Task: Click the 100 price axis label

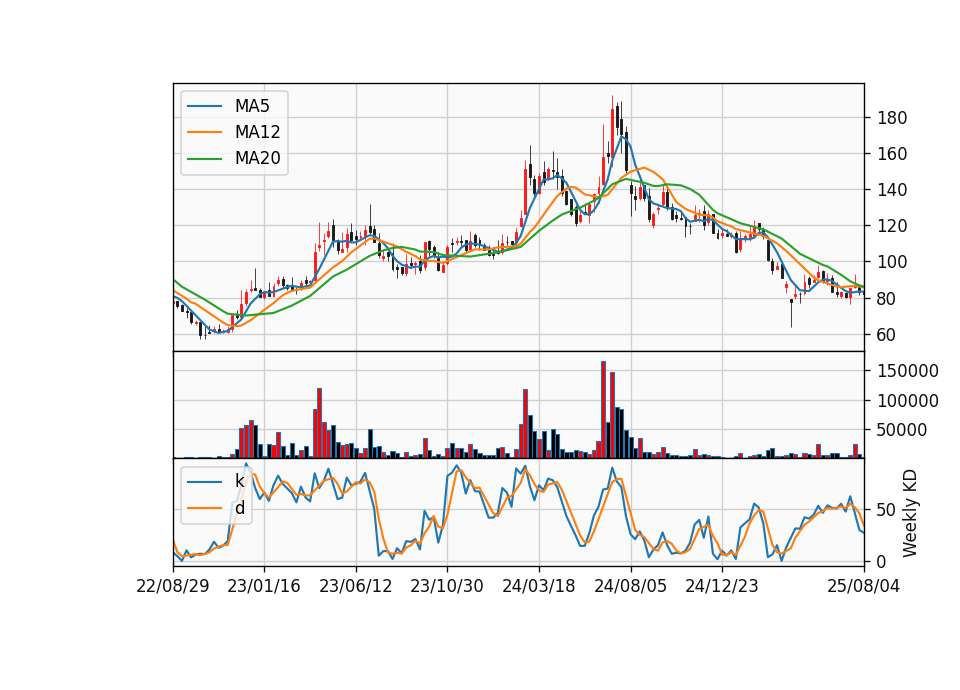Action: click(892, 262)
